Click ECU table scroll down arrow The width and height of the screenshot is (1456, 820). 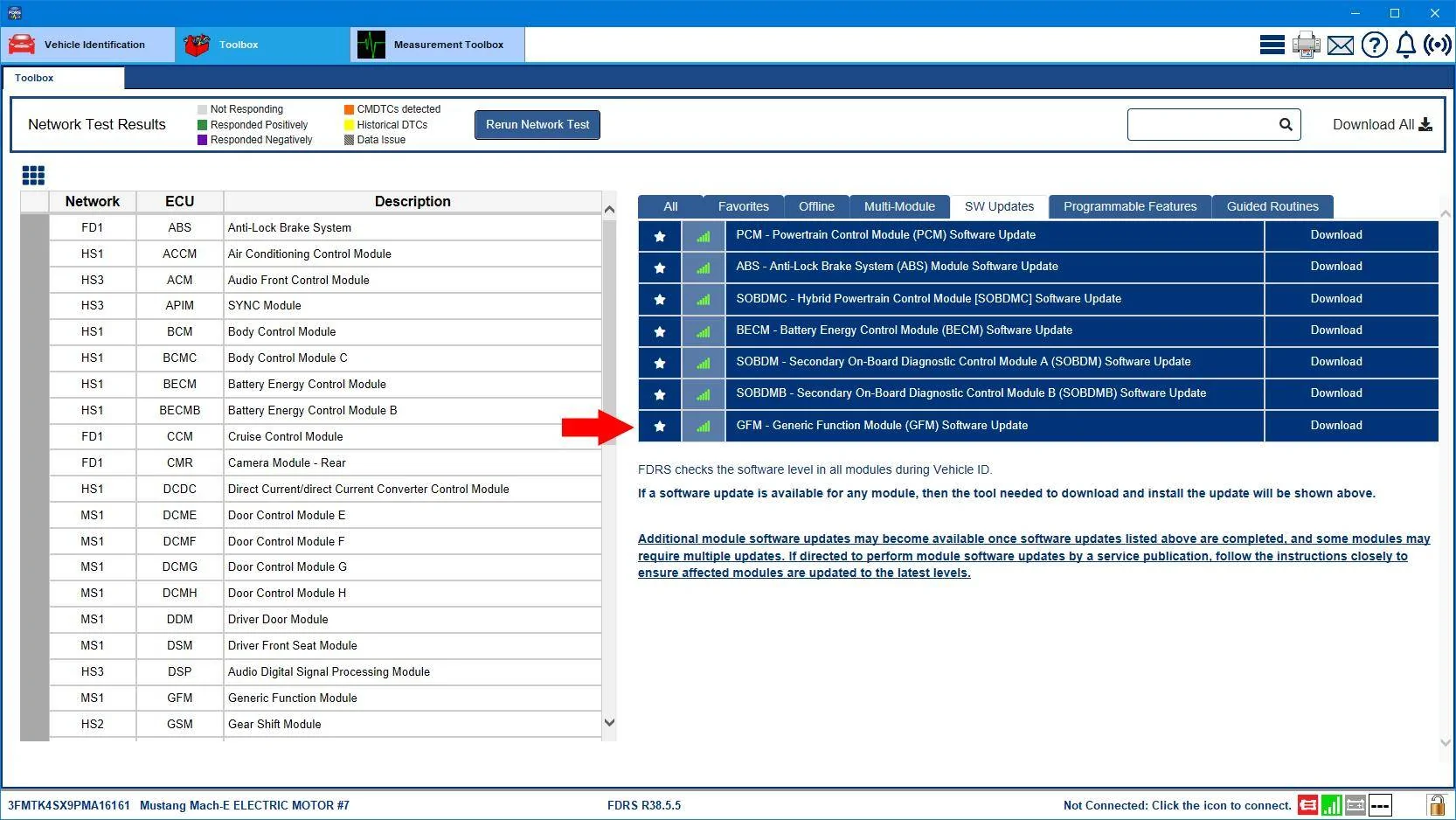[x=609, y=723]
